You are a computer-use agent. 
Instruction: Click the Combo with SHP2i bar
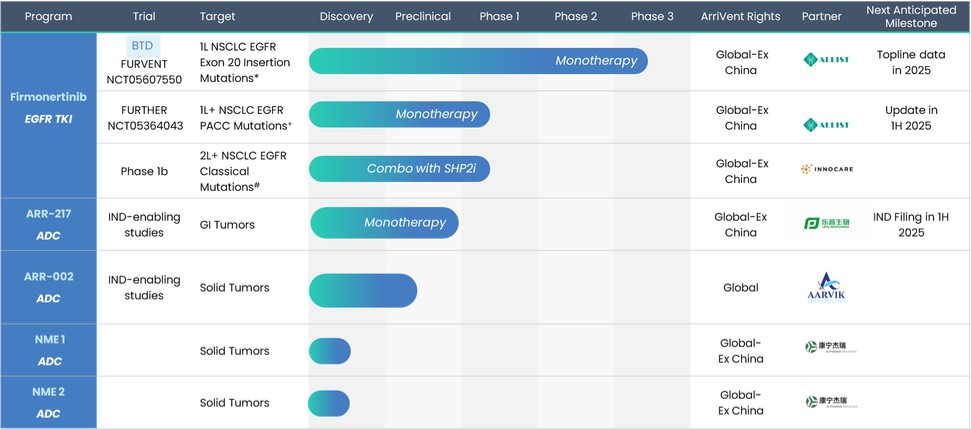[x=399, y=169]
